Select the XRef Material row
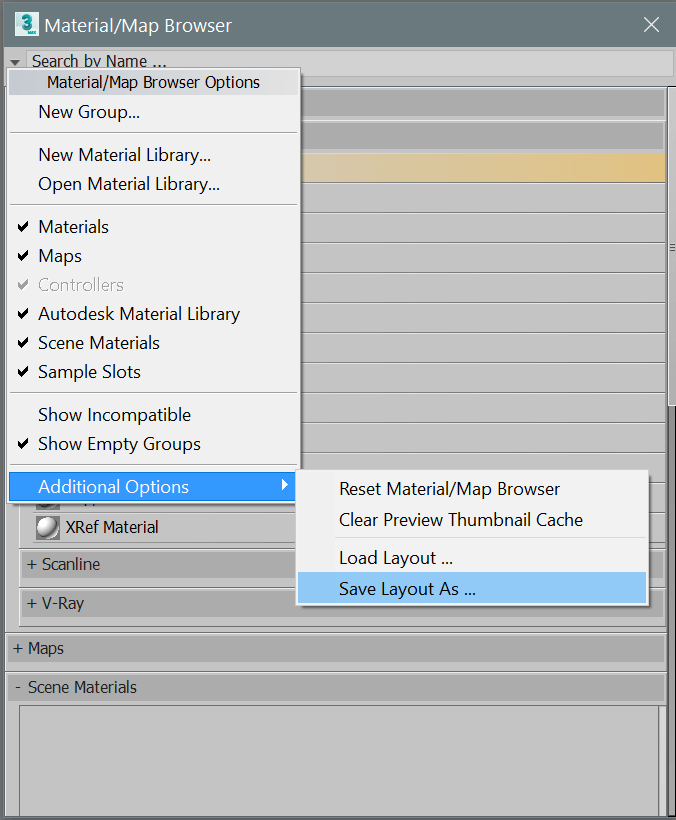The width and height of the screenshot is (676, 820). tap(165, 527)
